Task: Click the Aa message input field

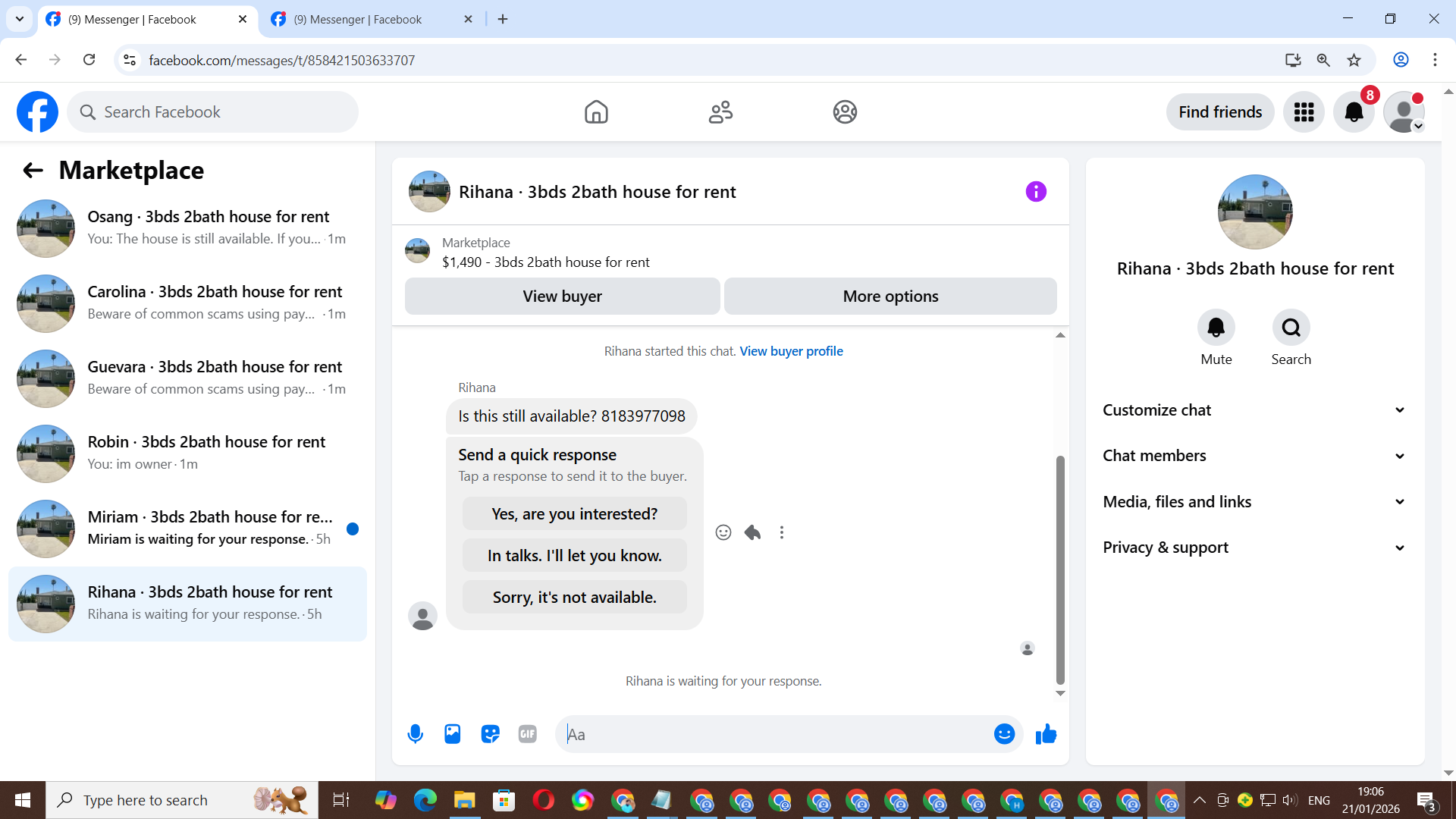Action: (773, 734)
